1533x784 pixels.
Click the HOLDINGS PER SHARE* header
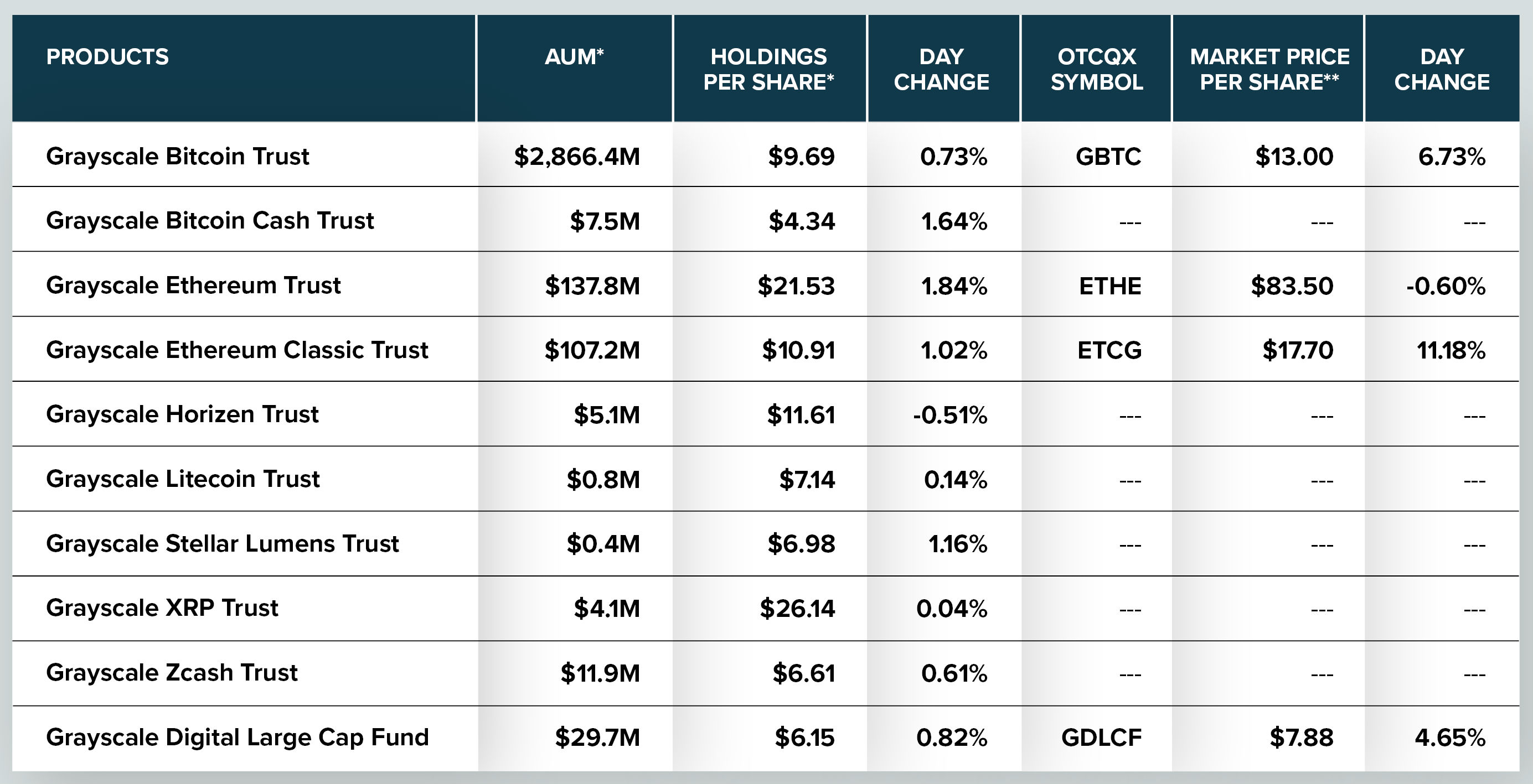coord(769,69)
